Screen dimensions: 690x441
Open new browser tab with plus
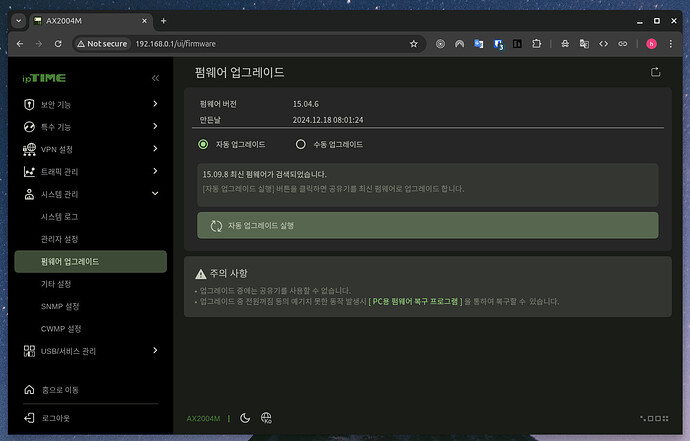point(164,21)
